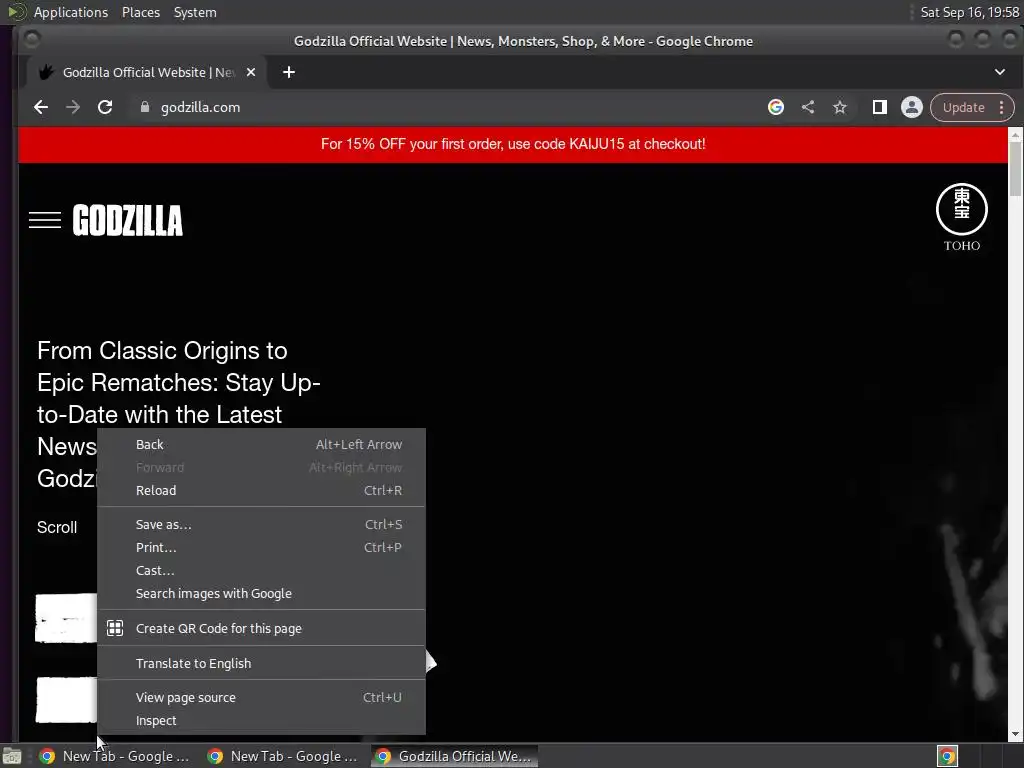Reload the page with the toolbar refresh icon

coord(104,107)
